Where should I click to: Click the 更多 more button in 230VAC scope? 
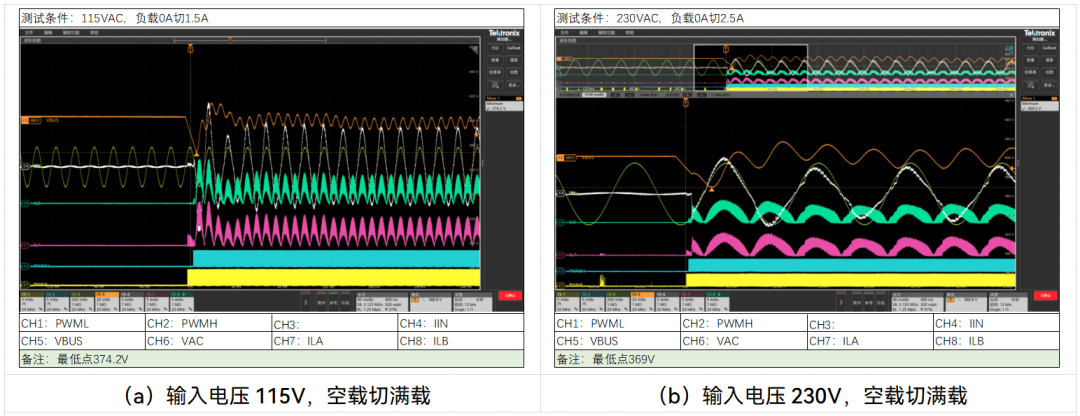click(x=1049, y=85)
